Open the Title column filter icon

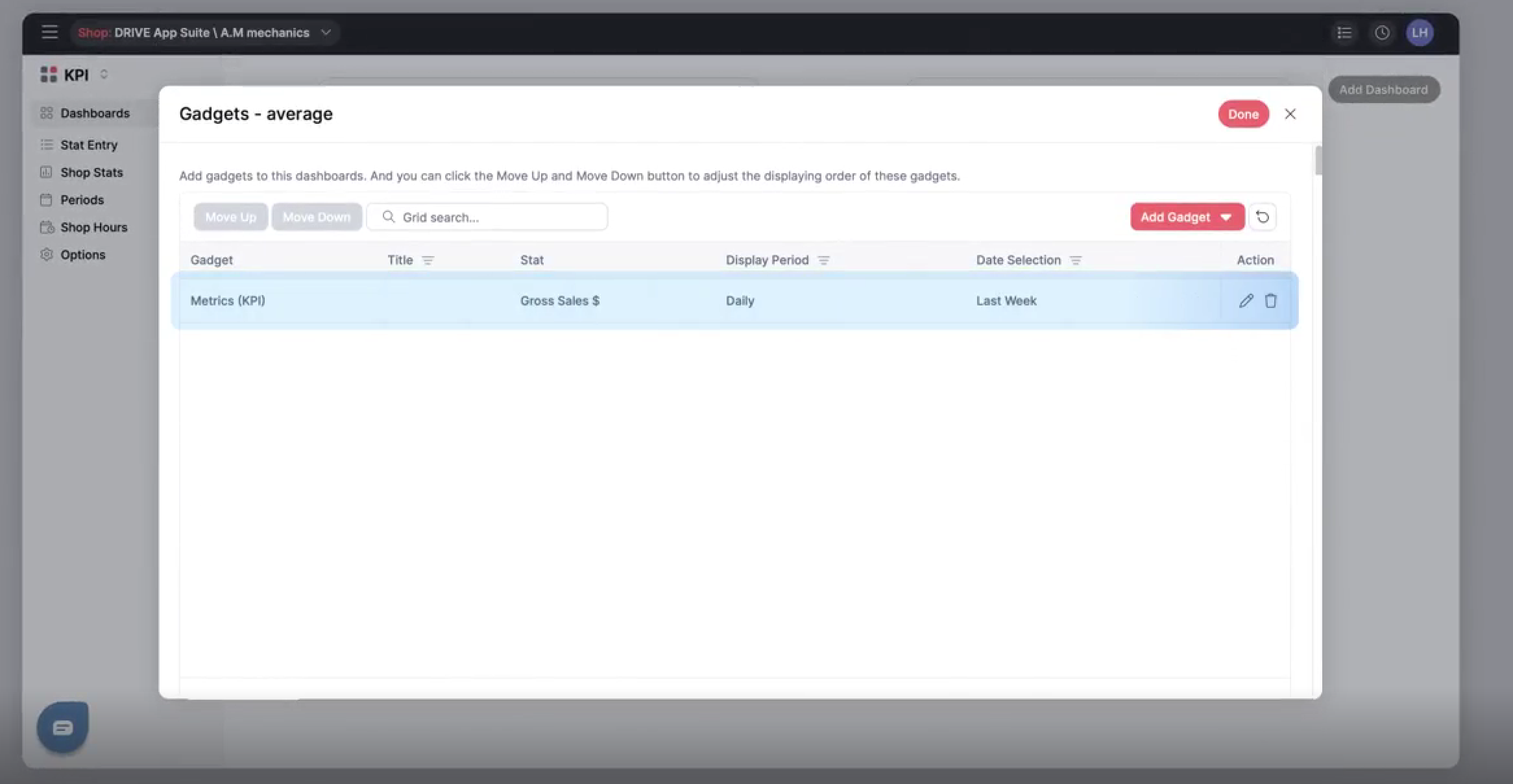point(428,261)
